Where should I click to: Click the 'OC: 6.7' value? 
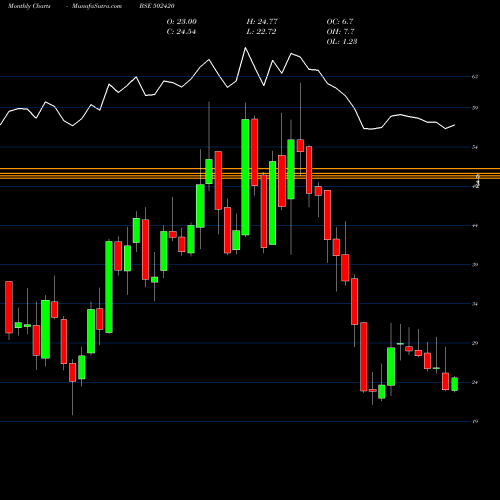click(x=340, y=22)
